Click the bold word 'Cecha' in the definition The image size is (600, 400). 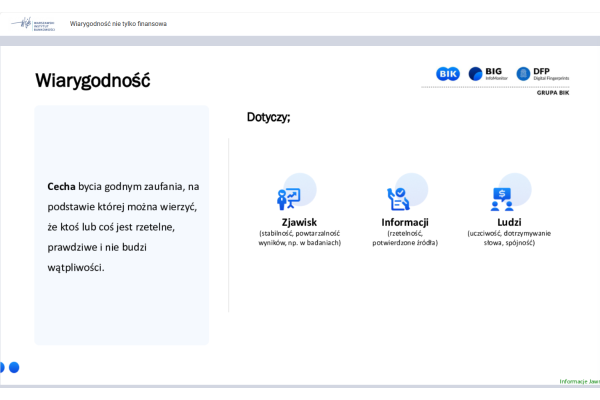point(61,186)
